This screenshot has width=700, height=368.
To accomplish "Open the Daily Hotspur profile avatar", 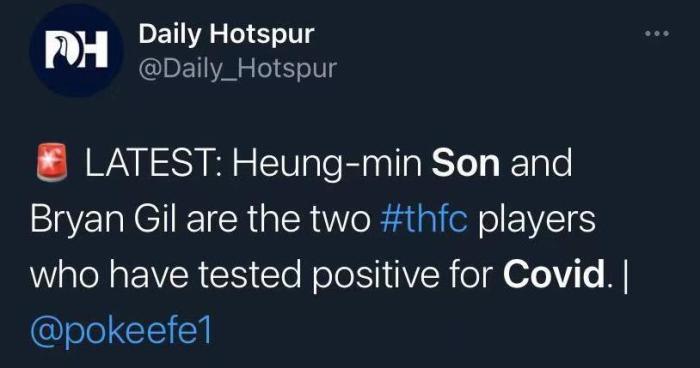I will (x=76, y=50).
